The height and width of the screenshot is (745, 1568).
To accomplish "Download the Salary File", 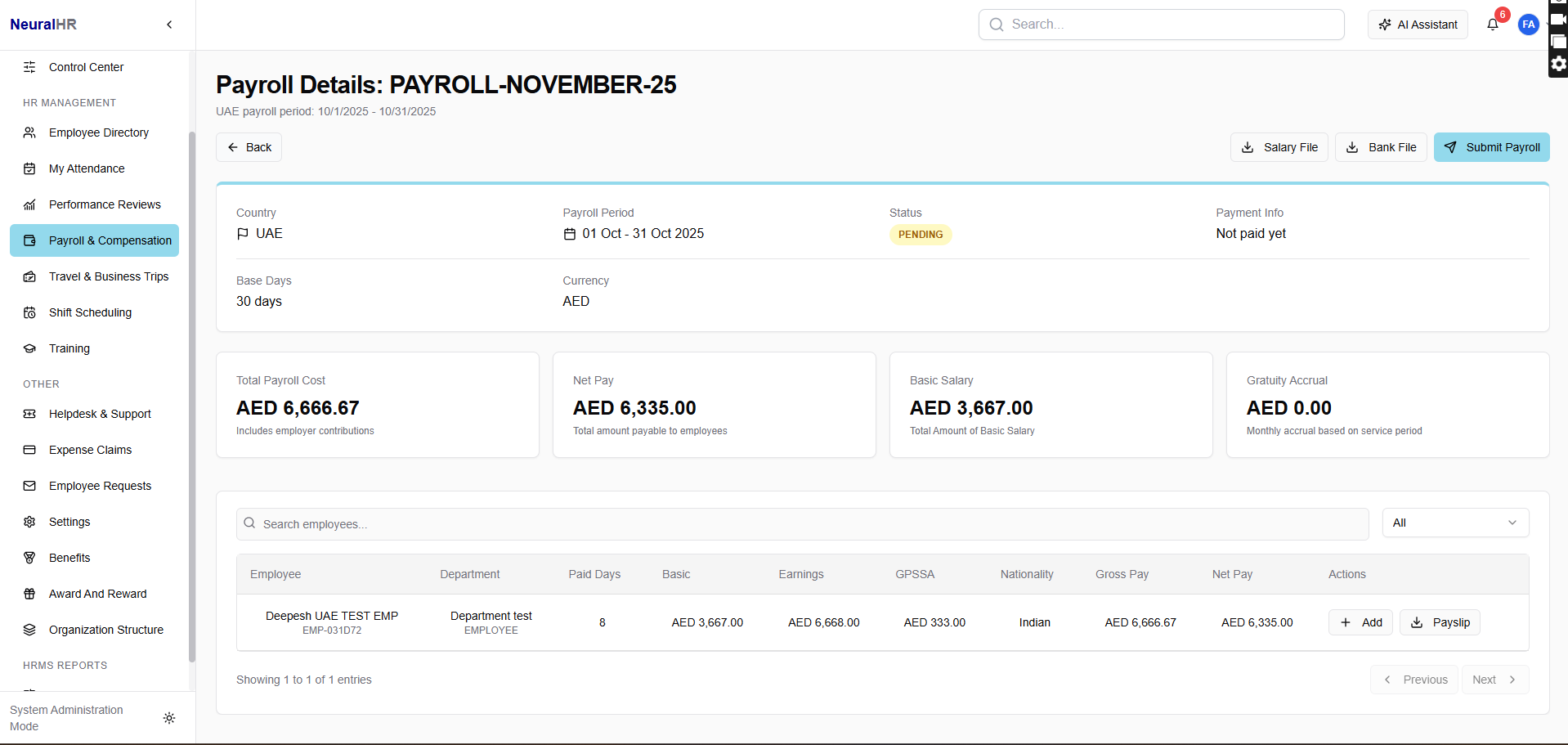I will tap(1279, 147).
